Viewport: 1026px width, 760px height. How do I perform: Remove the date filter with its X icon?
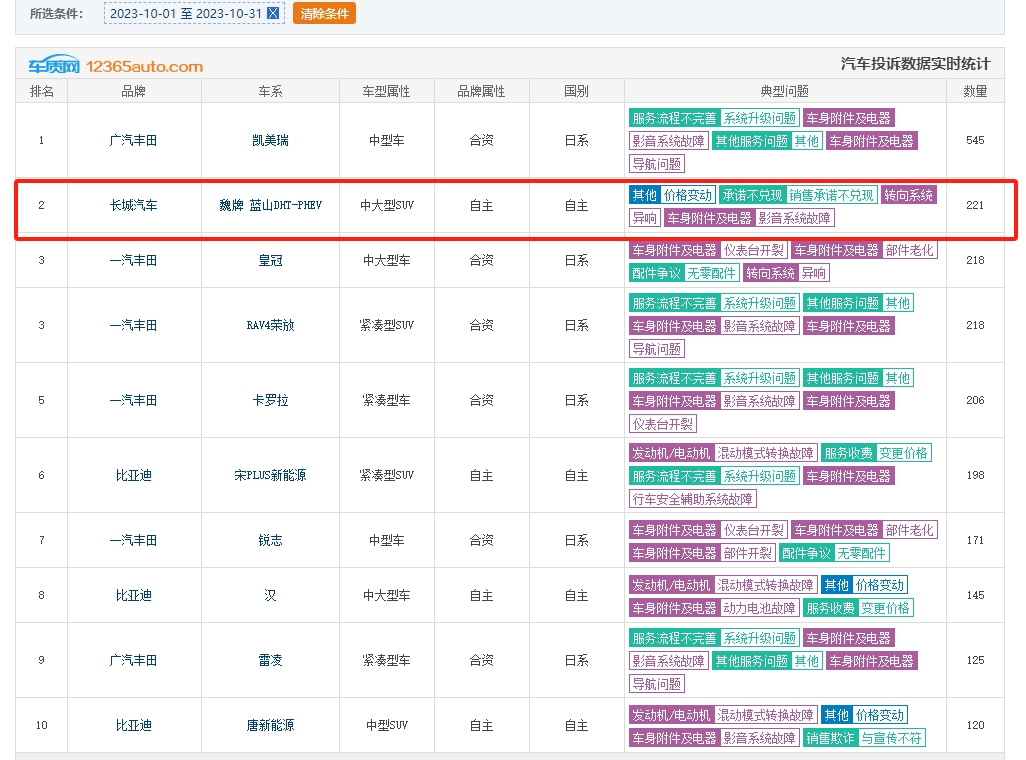coord(274,13)
